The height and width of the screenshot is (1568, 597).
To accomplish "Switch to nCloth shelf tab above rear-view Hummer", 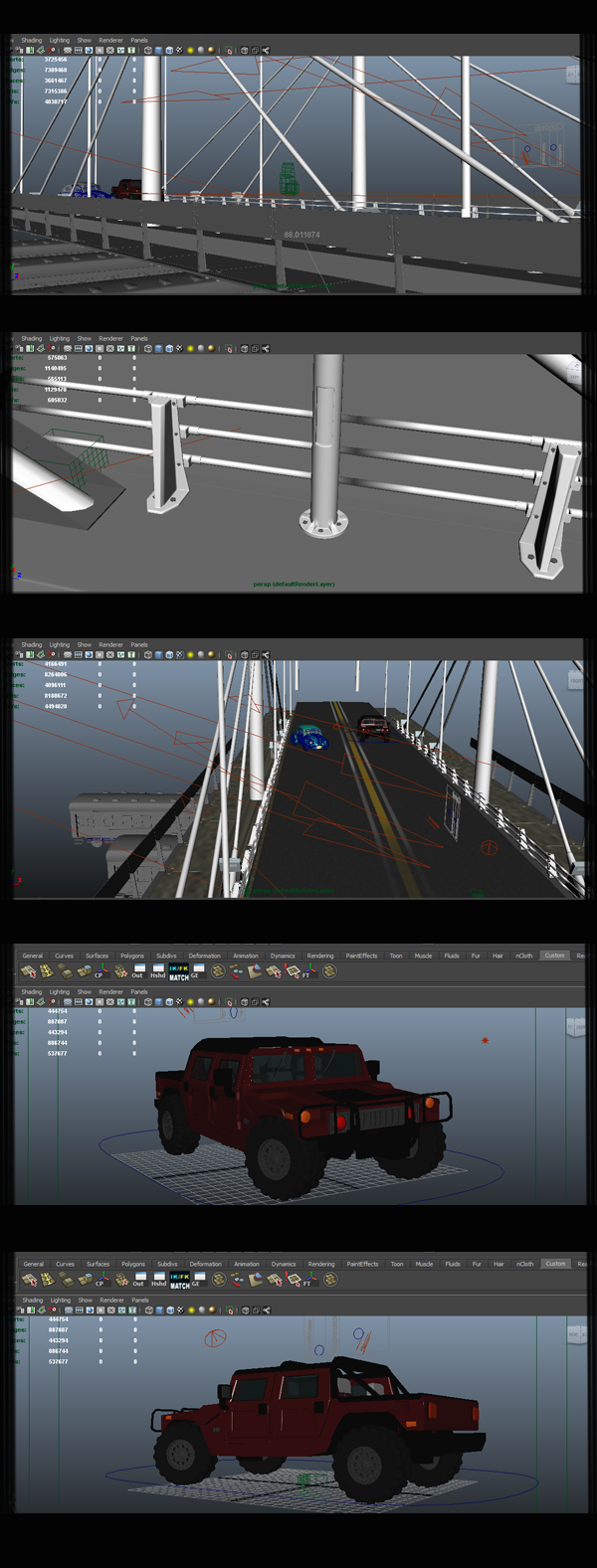I will (x=525, y=1264).
